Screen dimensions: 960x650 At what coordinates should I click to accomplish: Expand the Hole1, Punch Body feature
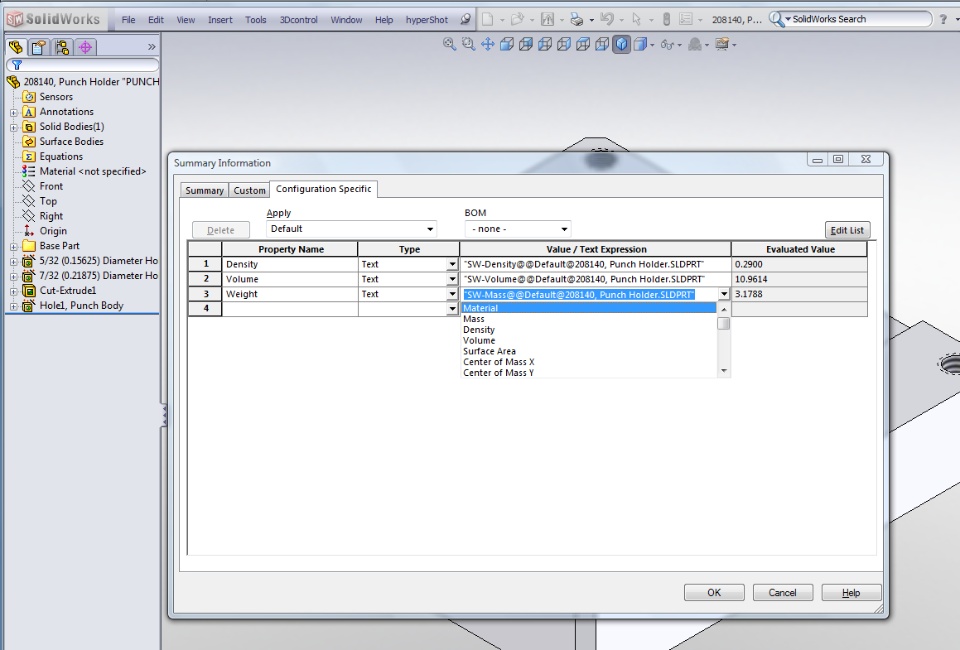pos(13,307)
